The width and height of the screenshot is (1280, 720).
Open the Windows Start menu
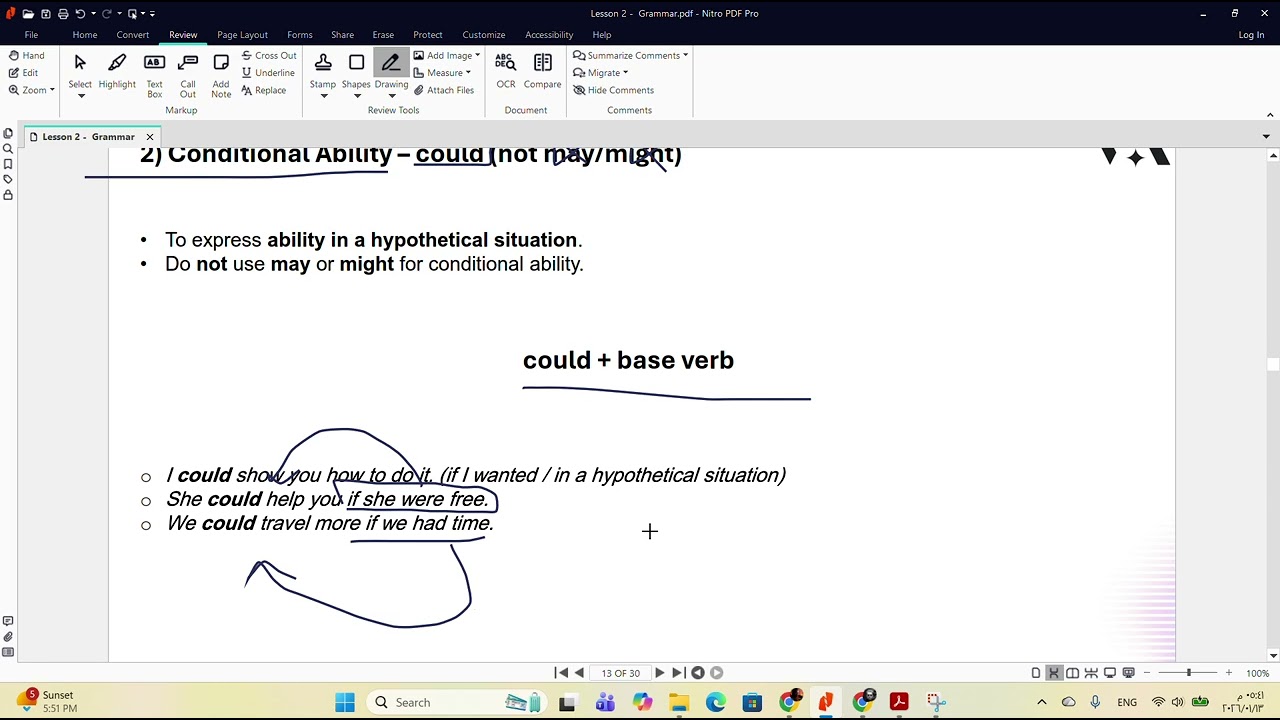pyautogui.click(x=345, y=702)
